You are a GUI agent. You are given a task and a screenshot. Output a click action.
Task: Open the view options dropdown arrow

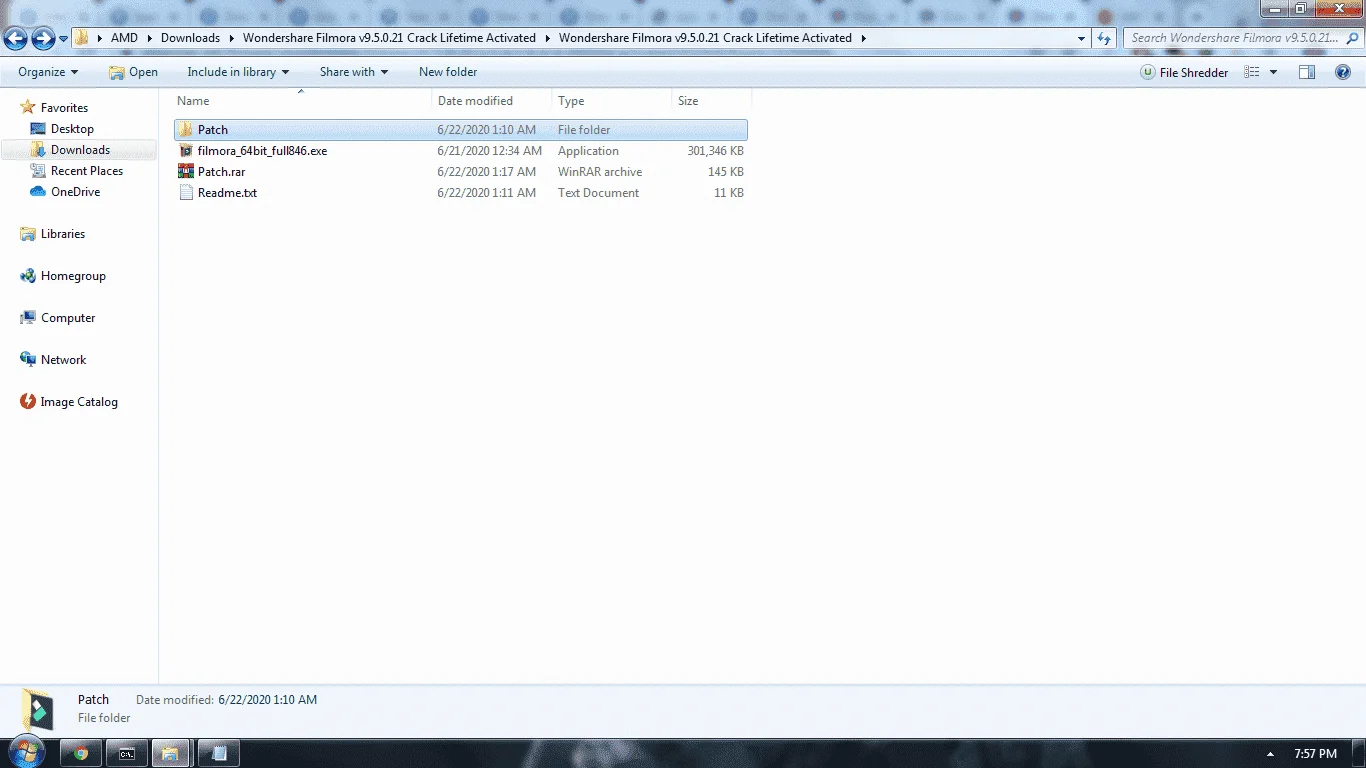pos(1273,72)
